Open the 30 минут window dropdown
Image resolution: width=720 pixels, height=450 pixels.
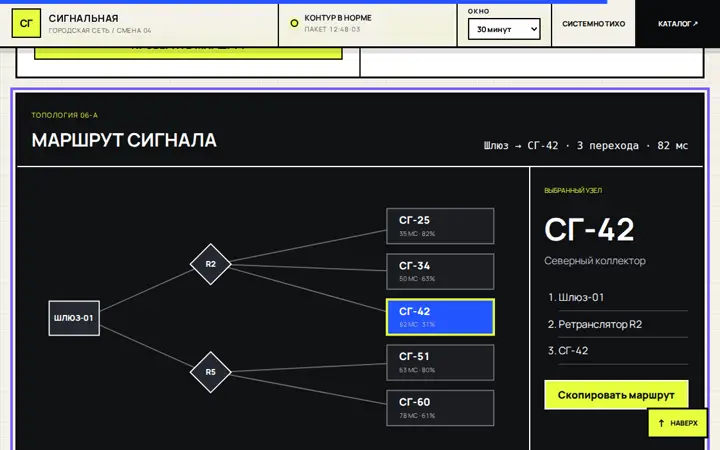tap(504, 29)
